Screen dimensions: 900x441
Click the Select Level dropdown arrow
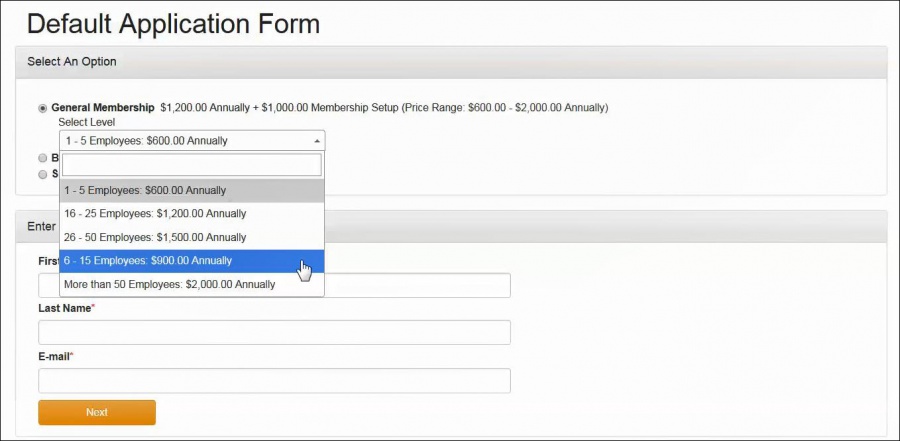click(317, 141)
